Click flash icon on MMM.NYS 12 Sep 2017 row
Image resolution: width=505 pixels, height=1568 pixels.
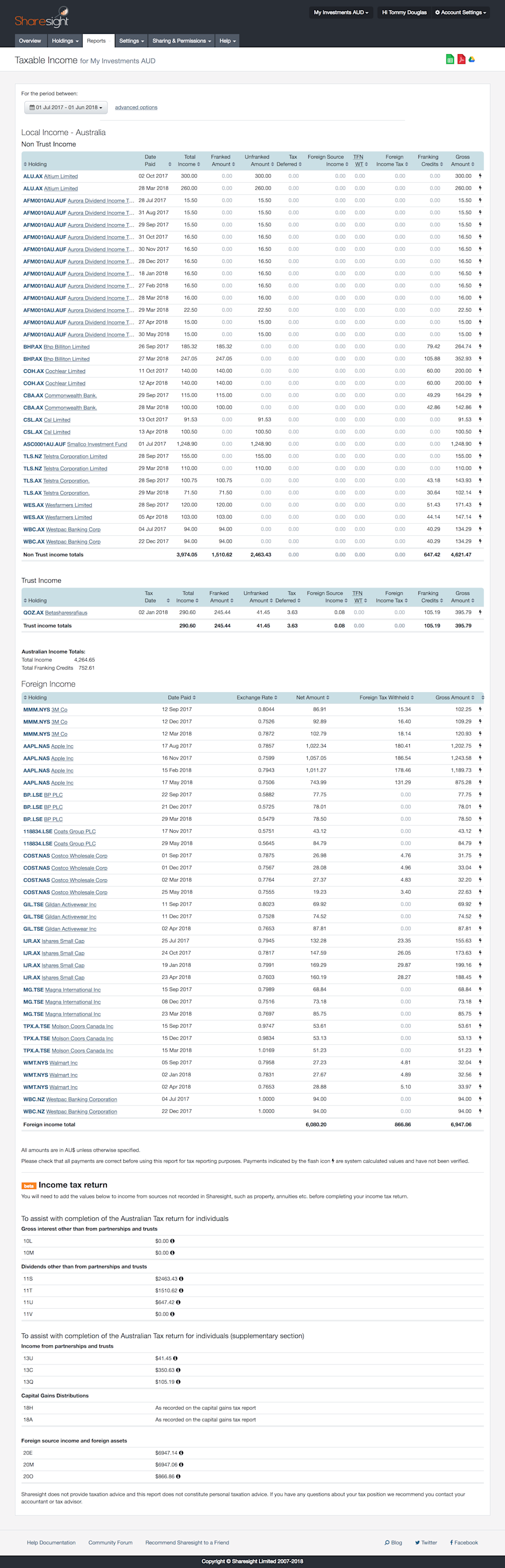tap(480, 709)
